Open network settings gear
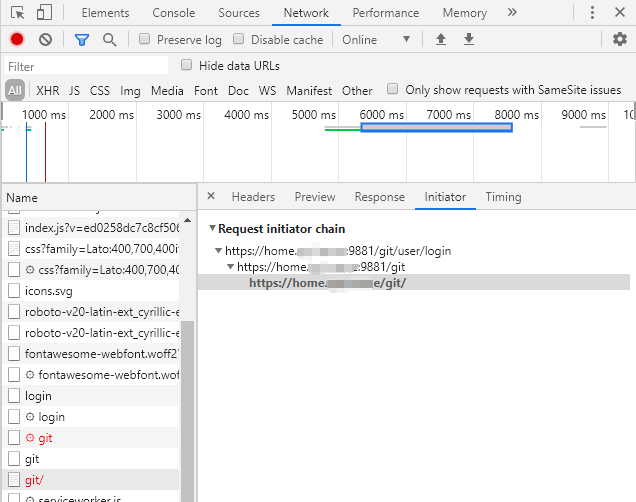 coord(620,39)
